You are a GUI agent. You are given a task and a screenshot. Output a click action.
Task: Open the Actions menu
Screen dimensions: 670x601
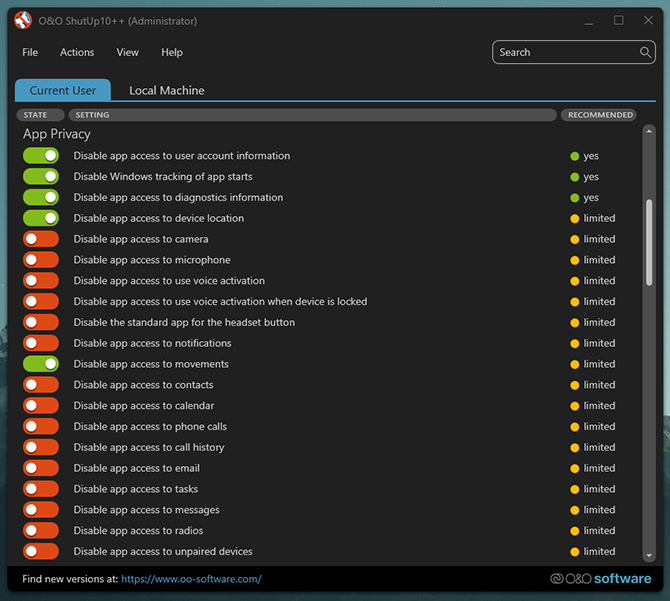pyautogui.click(x=77, y=52)
